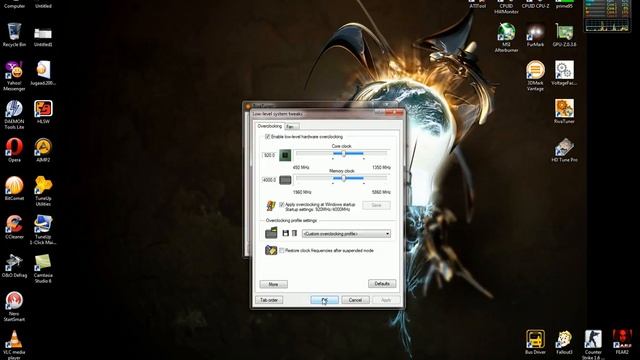Click the More button
This screenshot has height=360, width=640.
pos(273,284)
